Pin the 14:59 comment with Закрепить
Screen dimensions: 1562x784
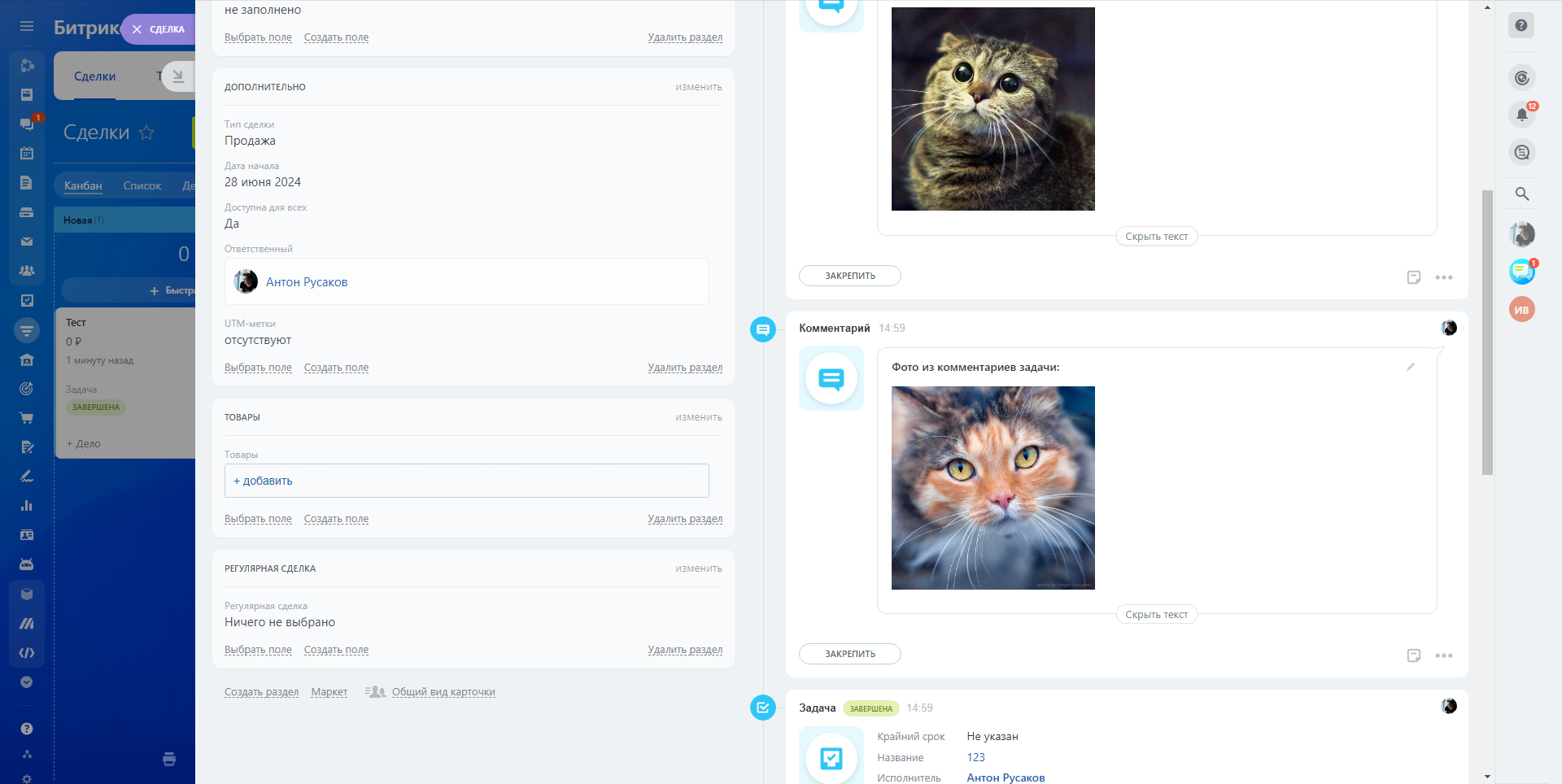click(x=850, y=654)
